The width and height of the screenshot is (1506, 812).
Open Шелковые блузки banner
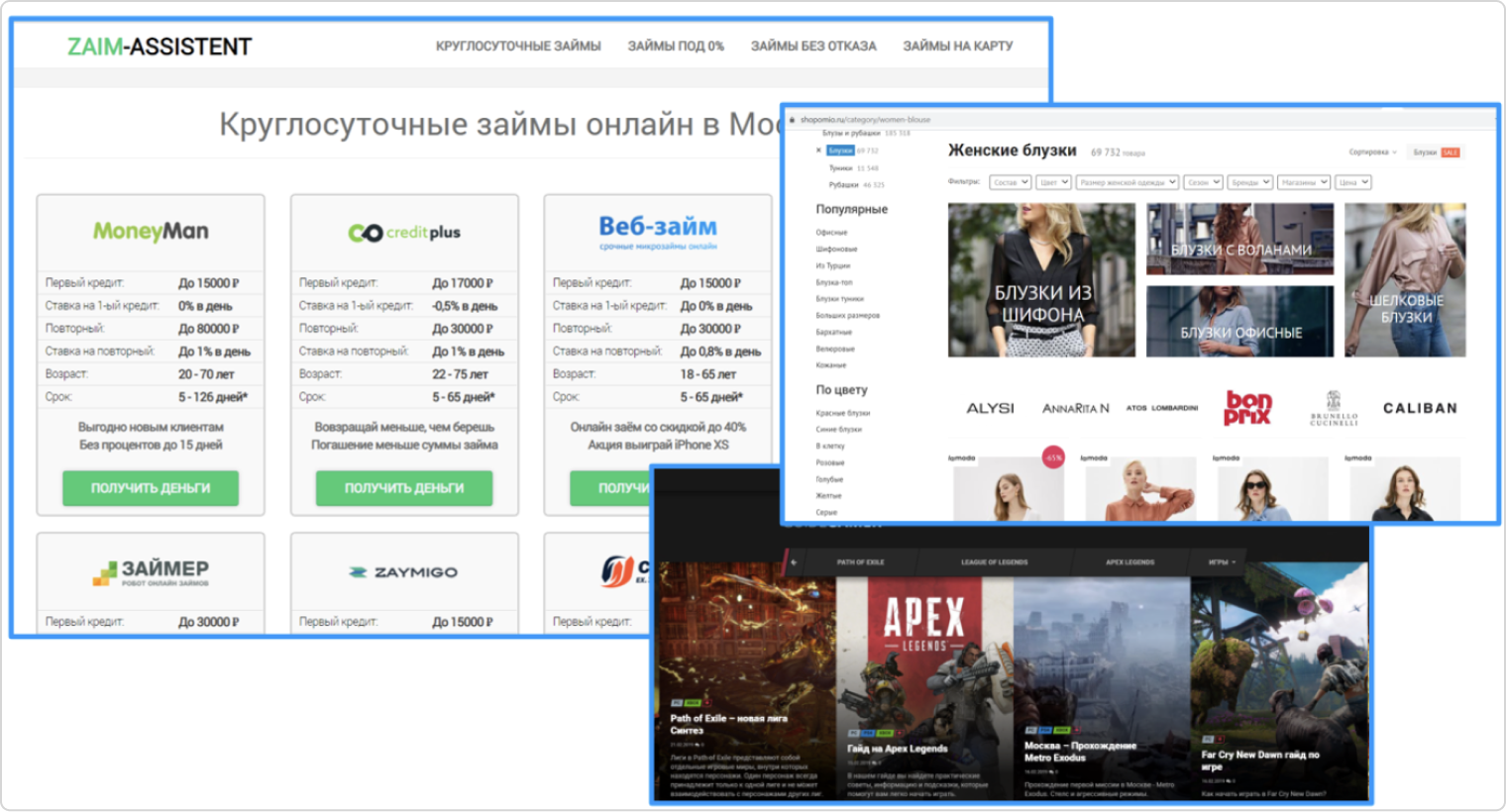click(x=1405, y=280)
